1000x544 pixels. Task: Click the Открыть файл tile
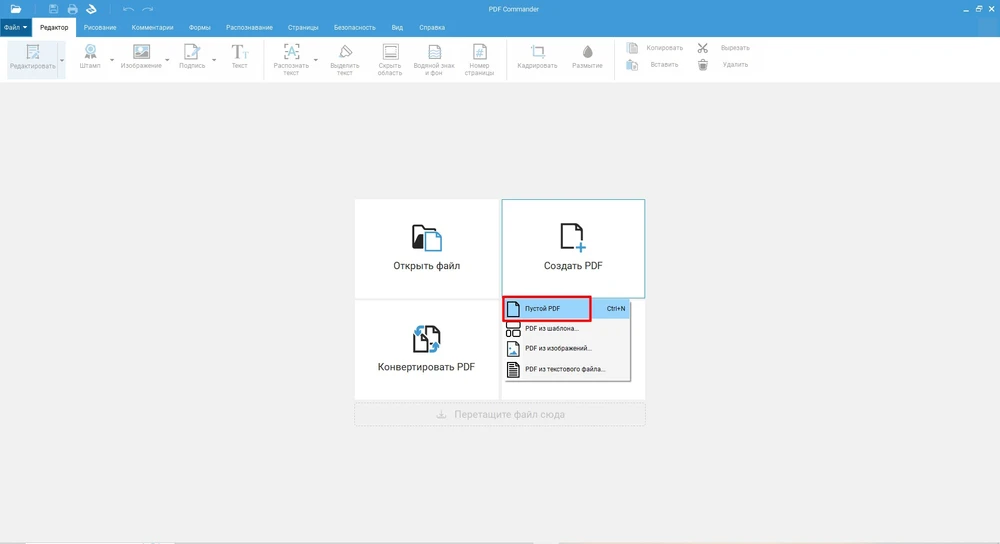pyautogui.click(x=427, y=248)
